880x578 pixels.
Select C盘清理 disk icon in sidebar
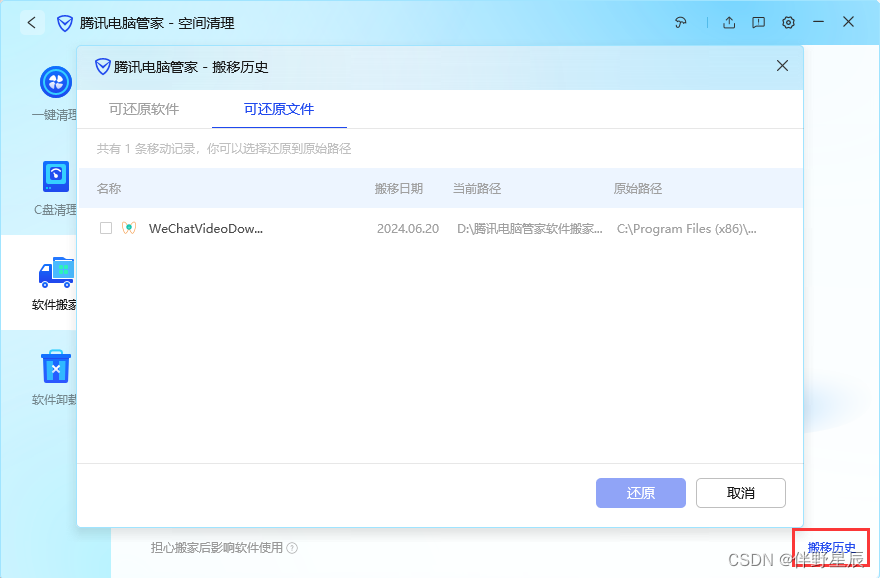(56, 177)
